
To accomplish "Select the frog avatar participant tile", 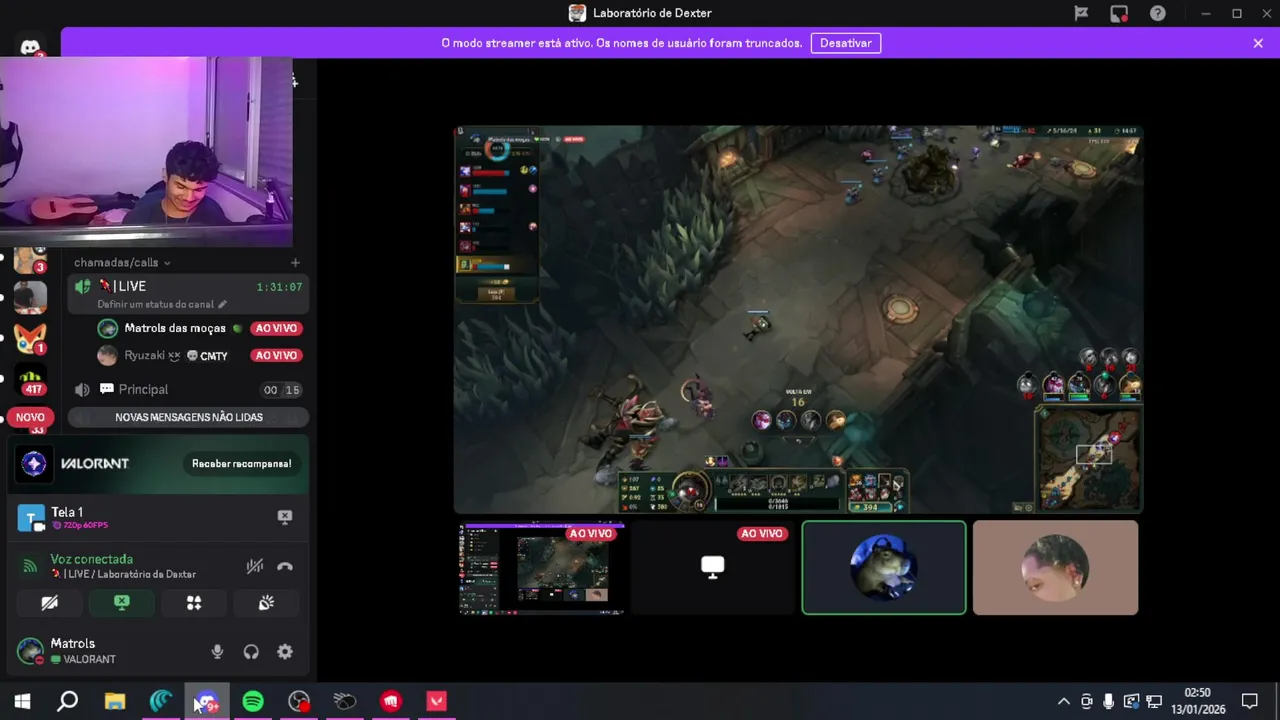I will [884, 567].
